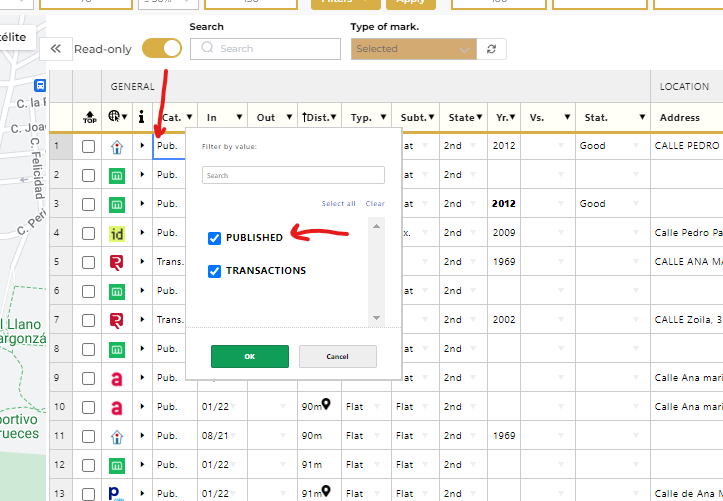Click the red R portal icon in row 7

point(117,321)
